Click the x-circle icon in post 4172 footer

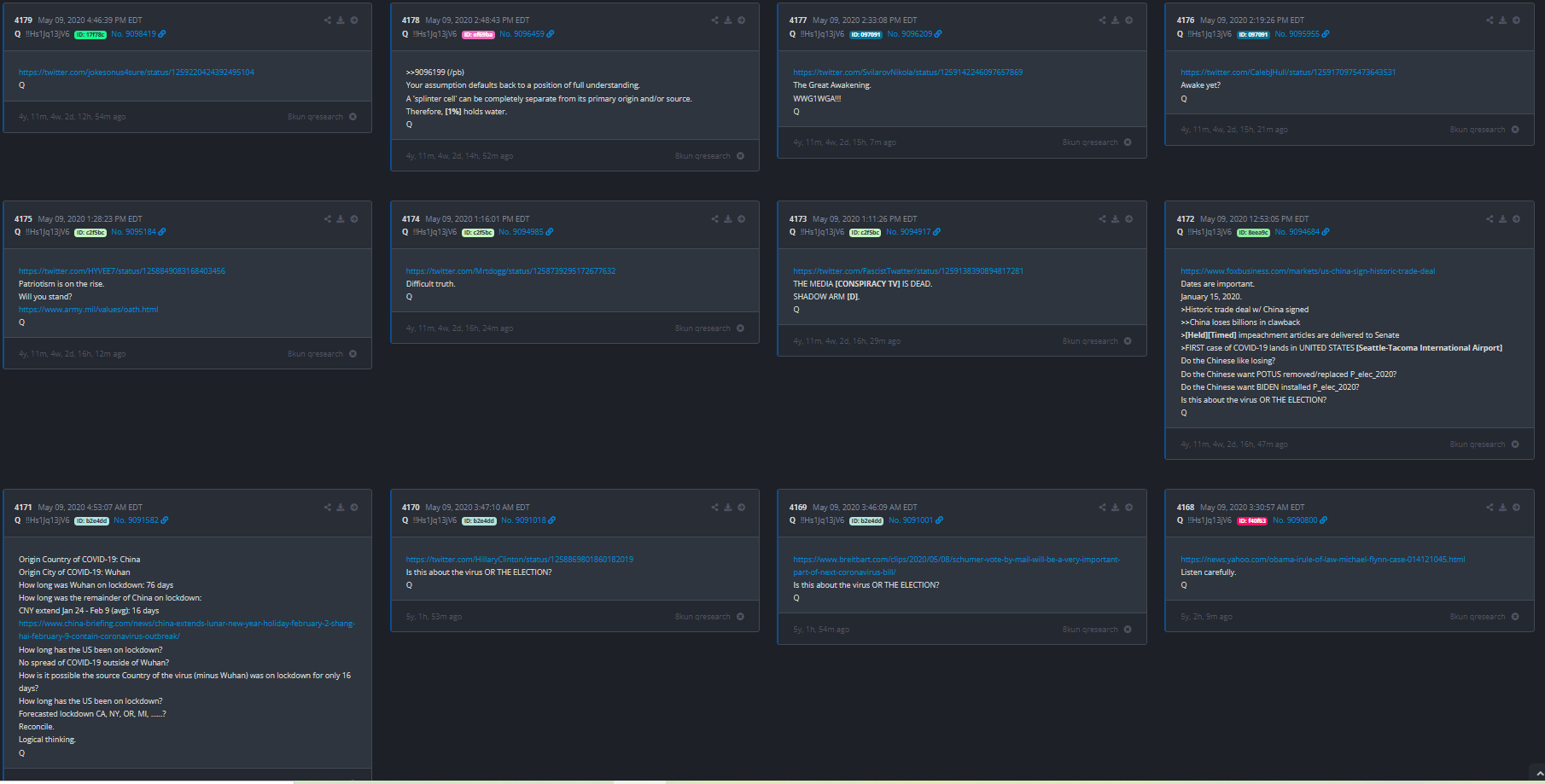coord(1515,444)
